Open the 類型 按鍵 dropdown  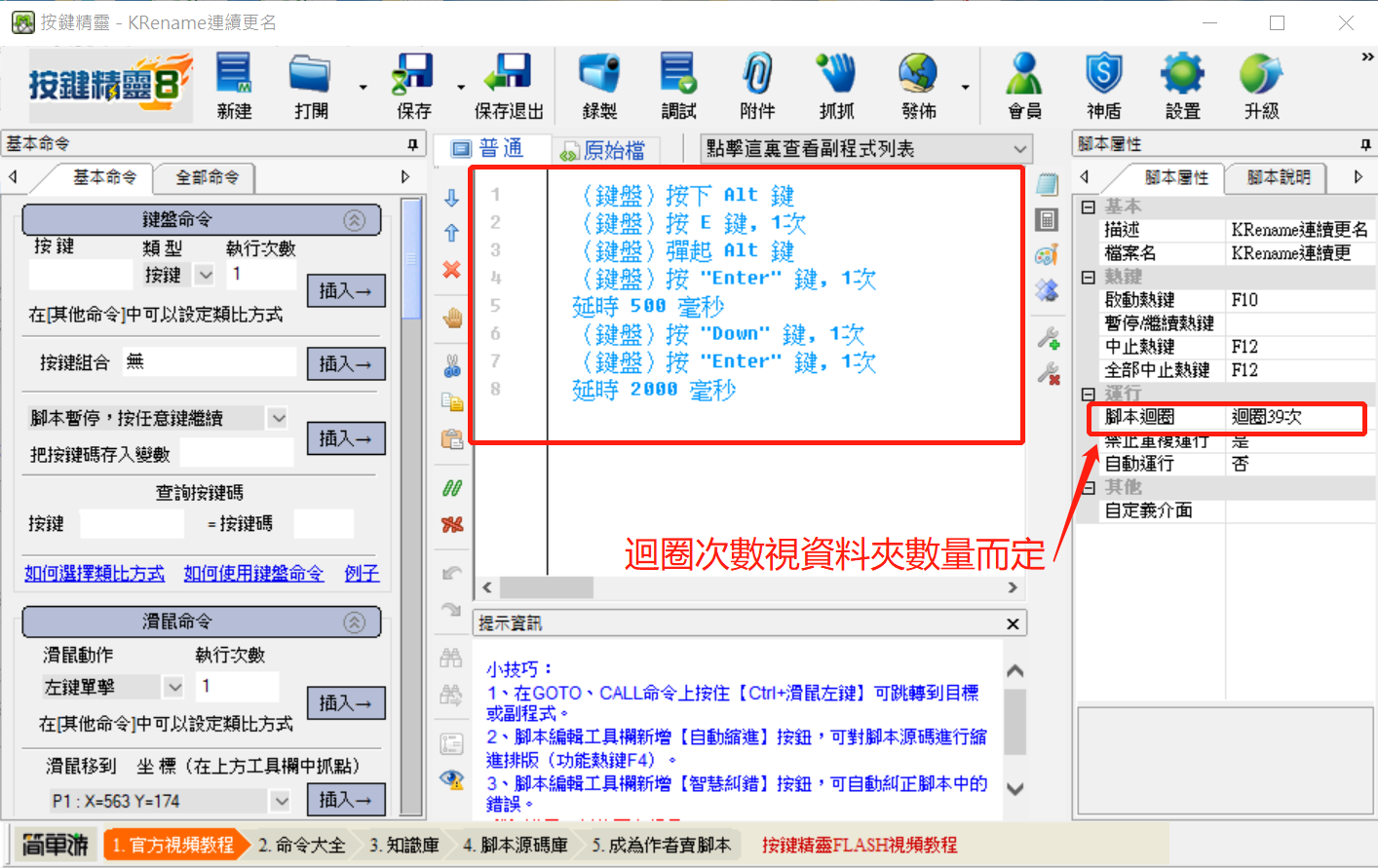(x=205, y=276)
